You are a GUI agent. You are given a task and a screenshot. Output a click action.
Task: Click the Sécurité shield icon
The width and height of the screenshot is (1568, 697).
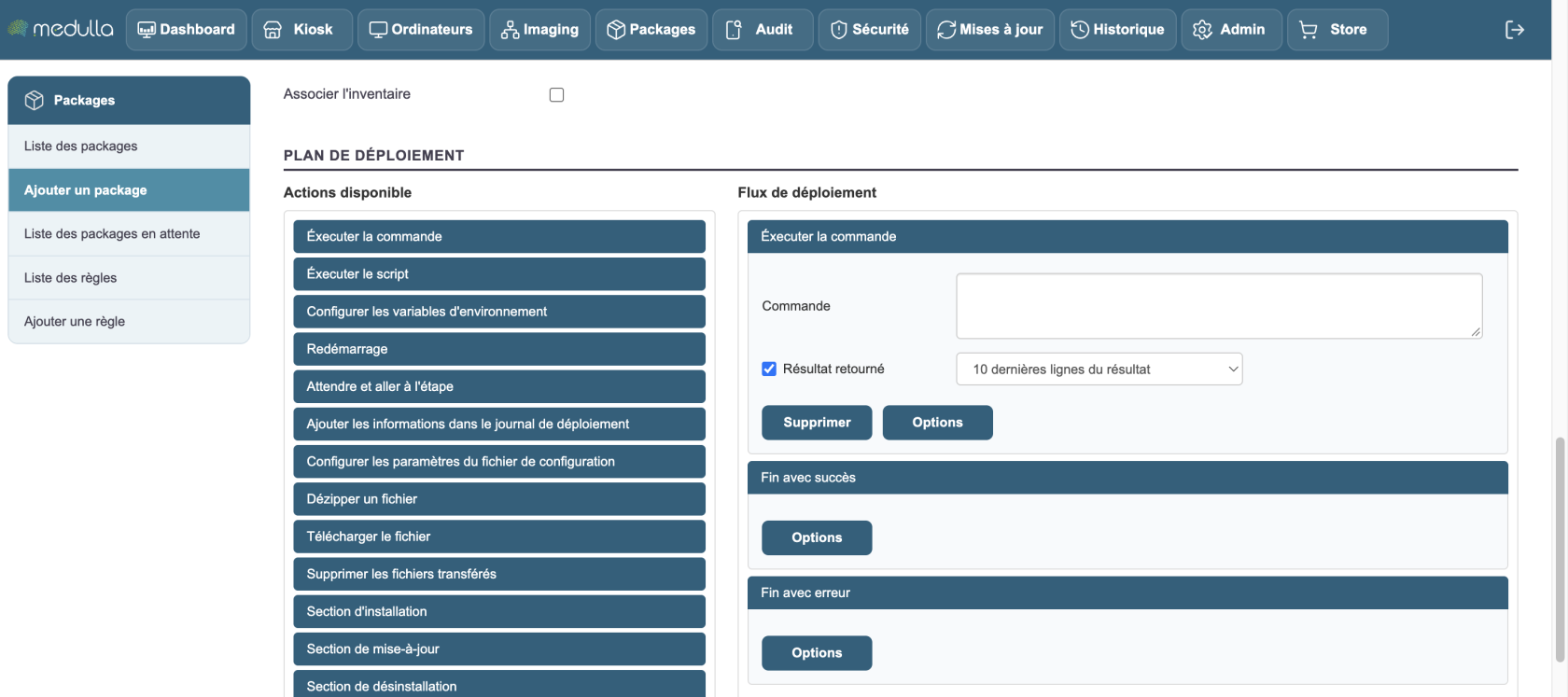coord(839,30)
